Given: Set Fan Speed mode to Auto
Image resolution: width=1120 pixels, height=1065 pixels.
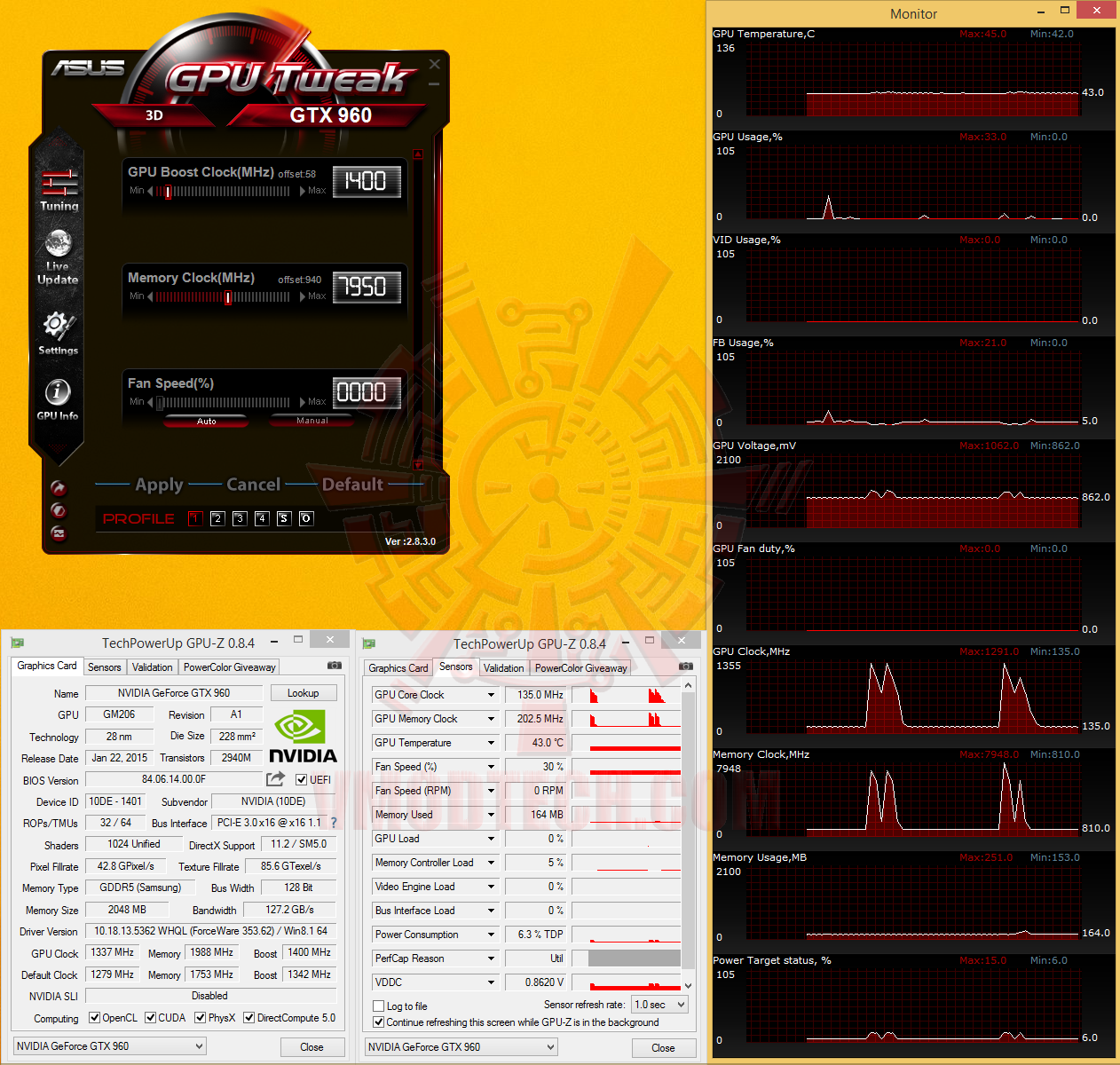Looking at the screenshot, I should pos(206,422).
